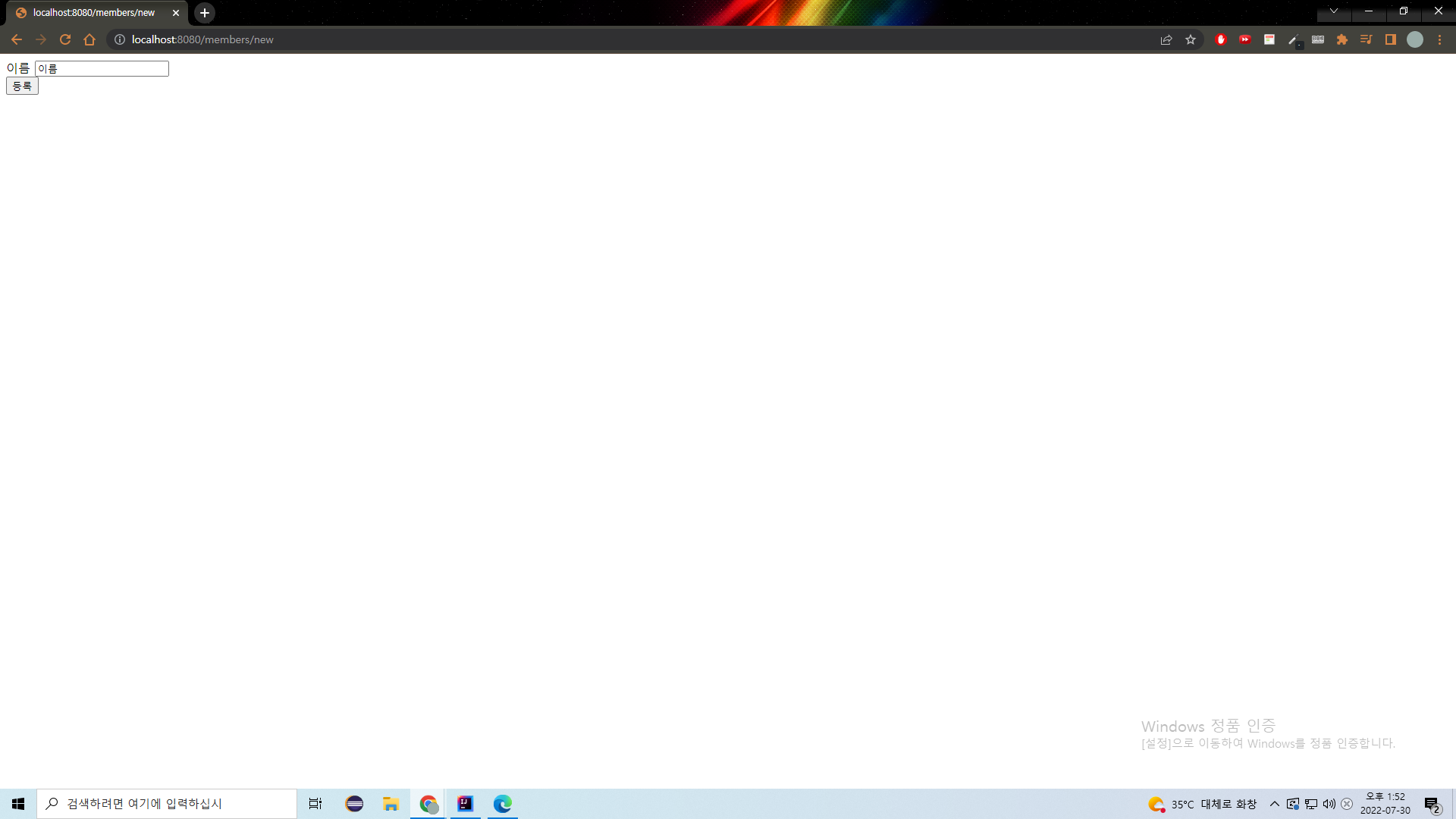Open the red hand ad blocker extension

(x=1221, y=39)
